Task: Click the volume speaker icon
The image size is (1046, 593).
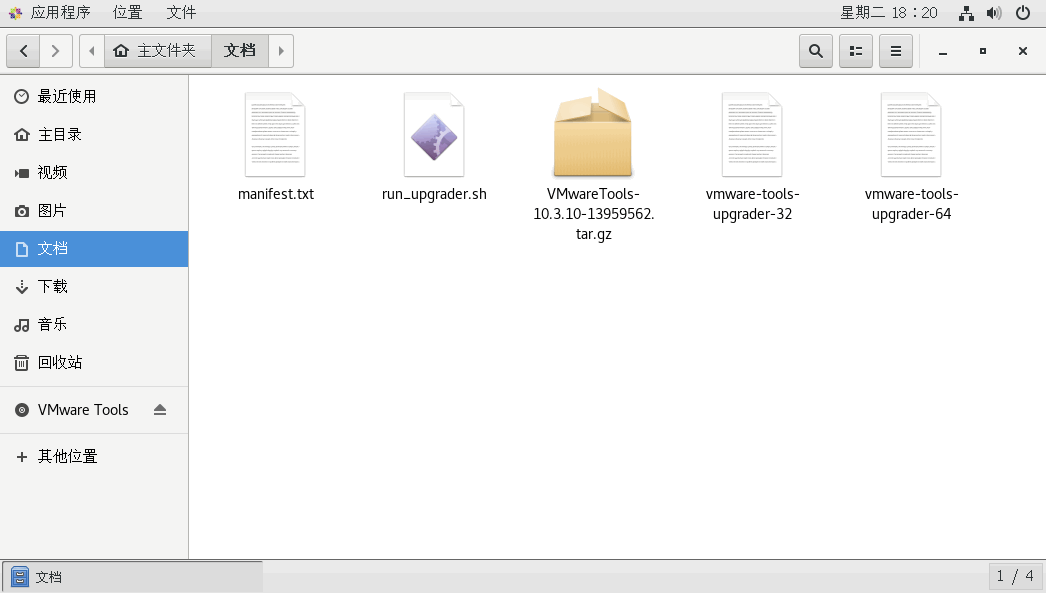Action: 994,13
